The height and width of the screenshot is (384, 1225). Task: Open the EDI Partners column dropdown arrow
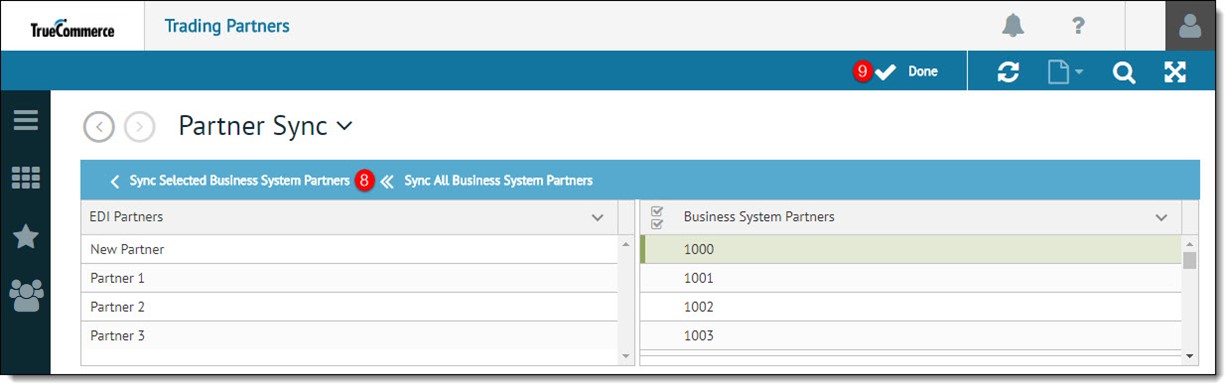pyautogui.click(x=598, y=217)
